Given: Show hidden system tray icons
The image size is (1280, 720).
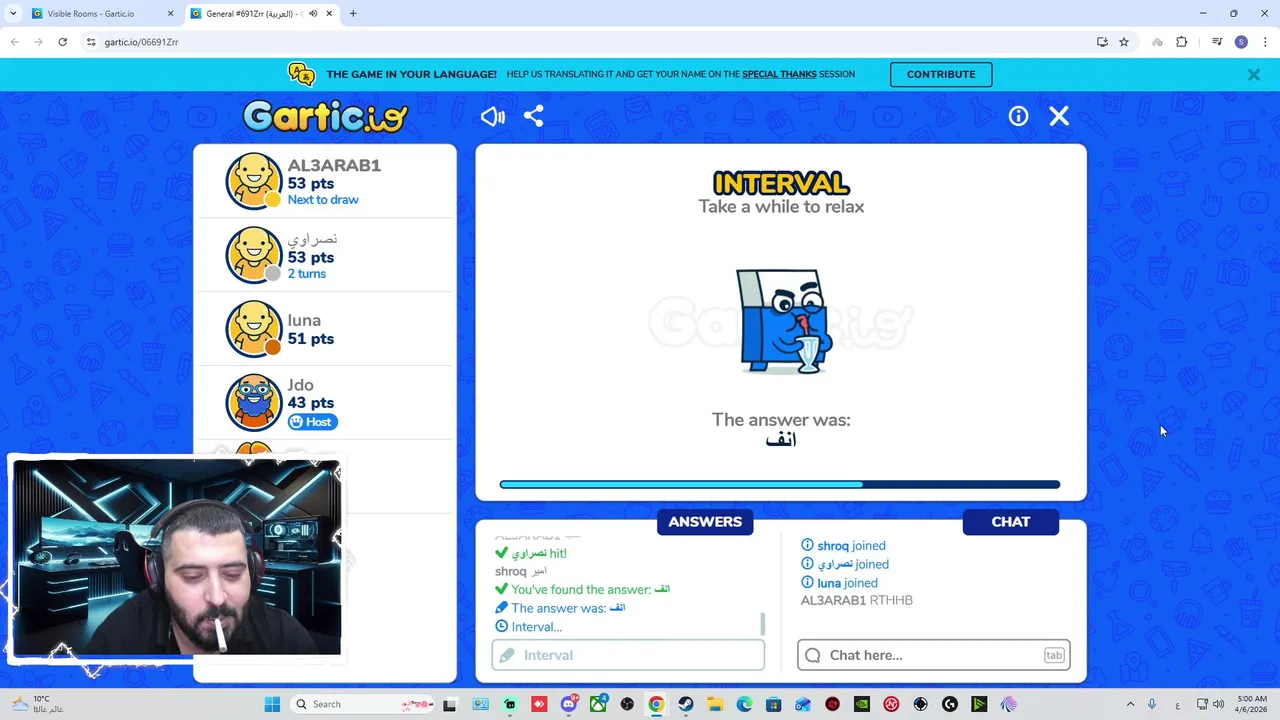Looking at the screenshot, I should [x=1130, y=704].
